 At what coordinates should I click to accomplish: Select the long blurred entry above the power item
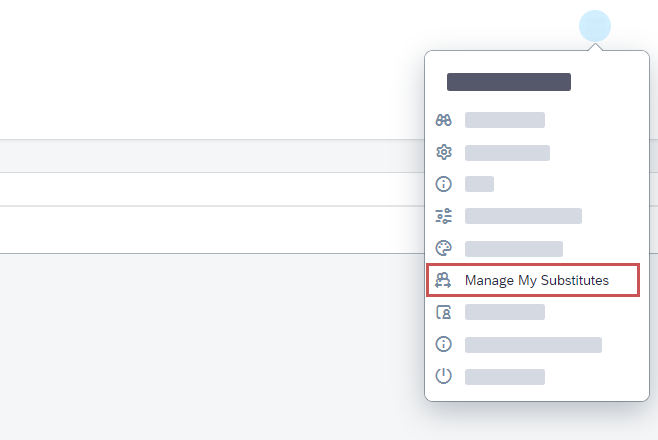pyautogui.click(x=533, y=344)
